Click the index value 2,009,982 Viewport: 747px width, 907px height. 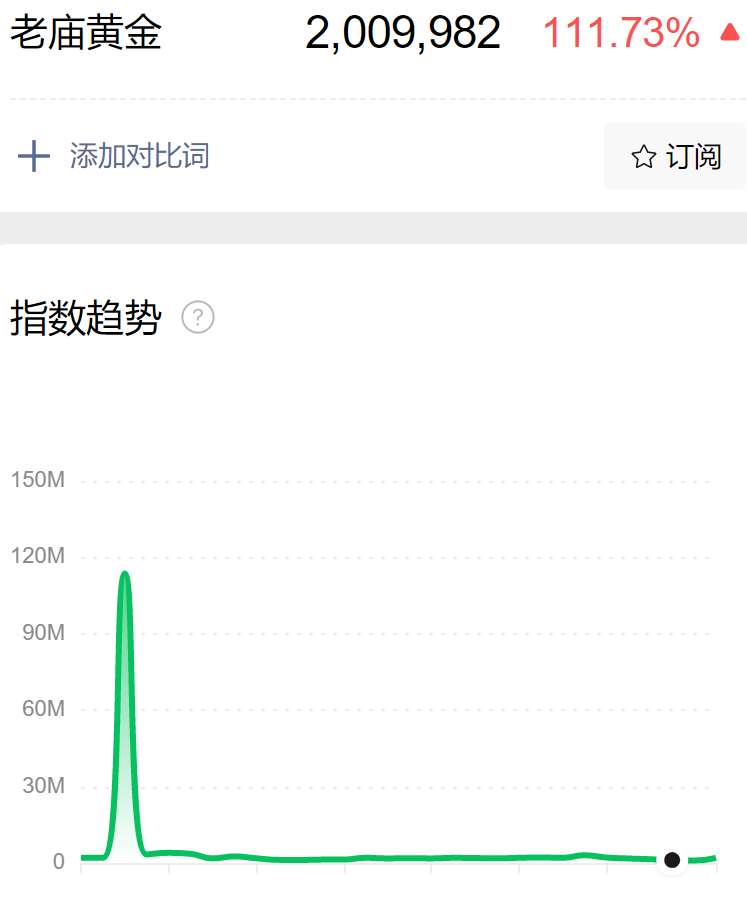tap(403, 33)
